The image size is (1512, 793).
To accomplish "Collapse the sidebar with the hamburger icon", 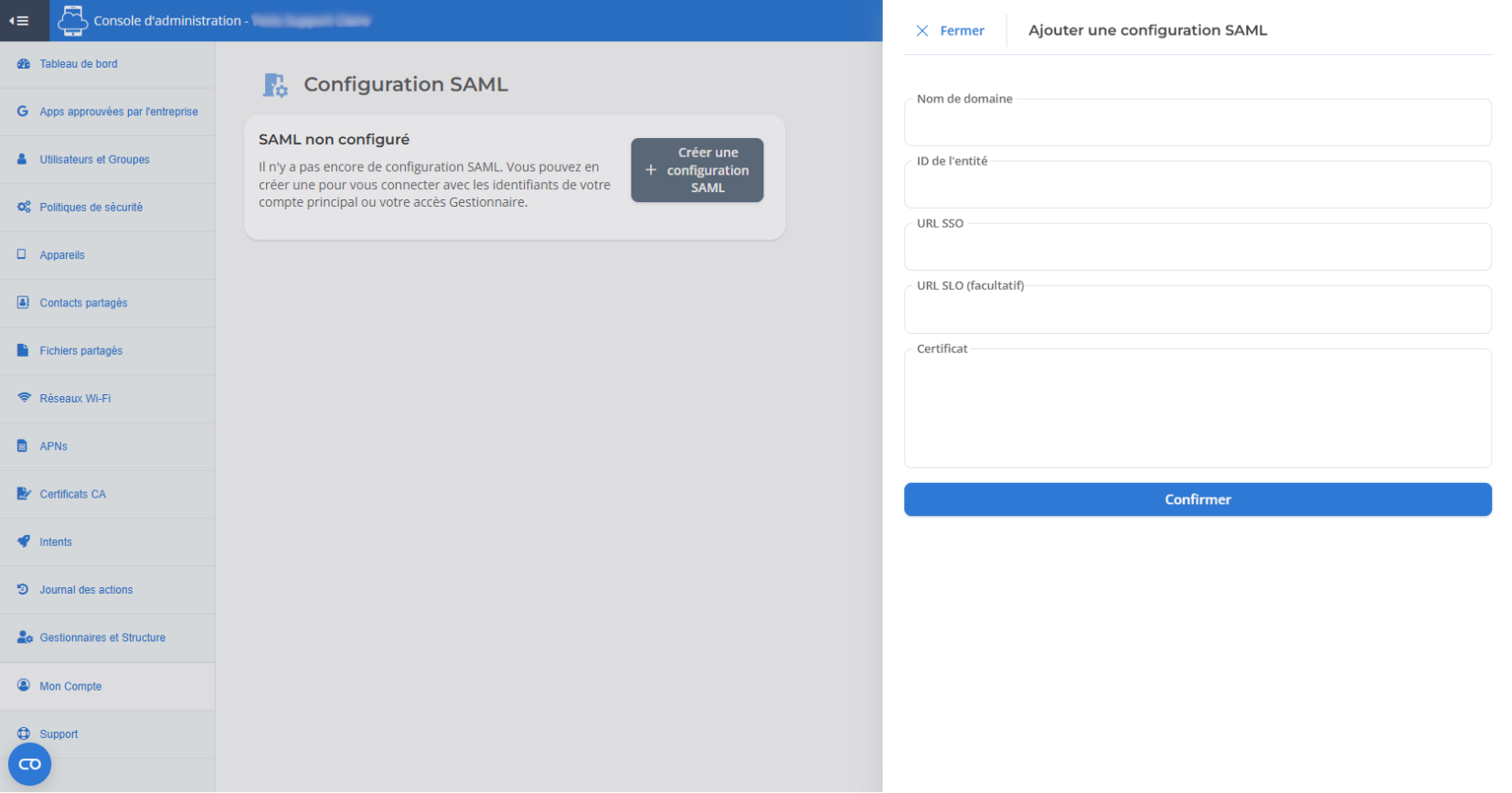I will pyautogui.click(x=19, y=20).
